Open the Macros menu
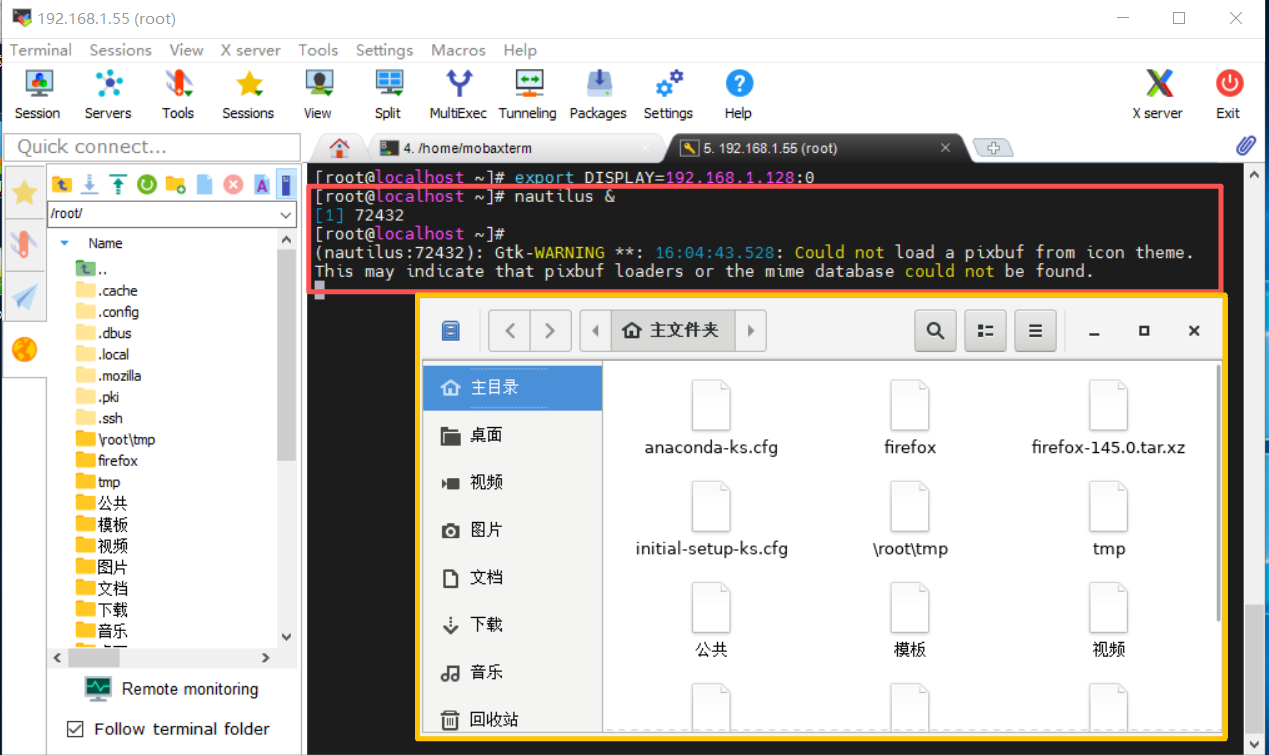 (x=458, y=50)
